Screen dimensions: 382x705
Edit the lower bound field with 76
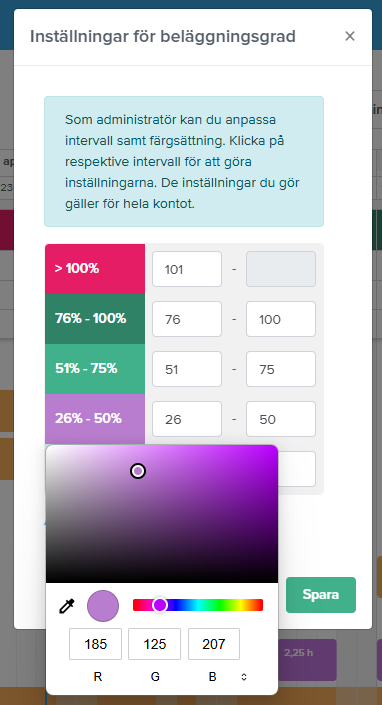pyautogui.click(x=187, y=319)
